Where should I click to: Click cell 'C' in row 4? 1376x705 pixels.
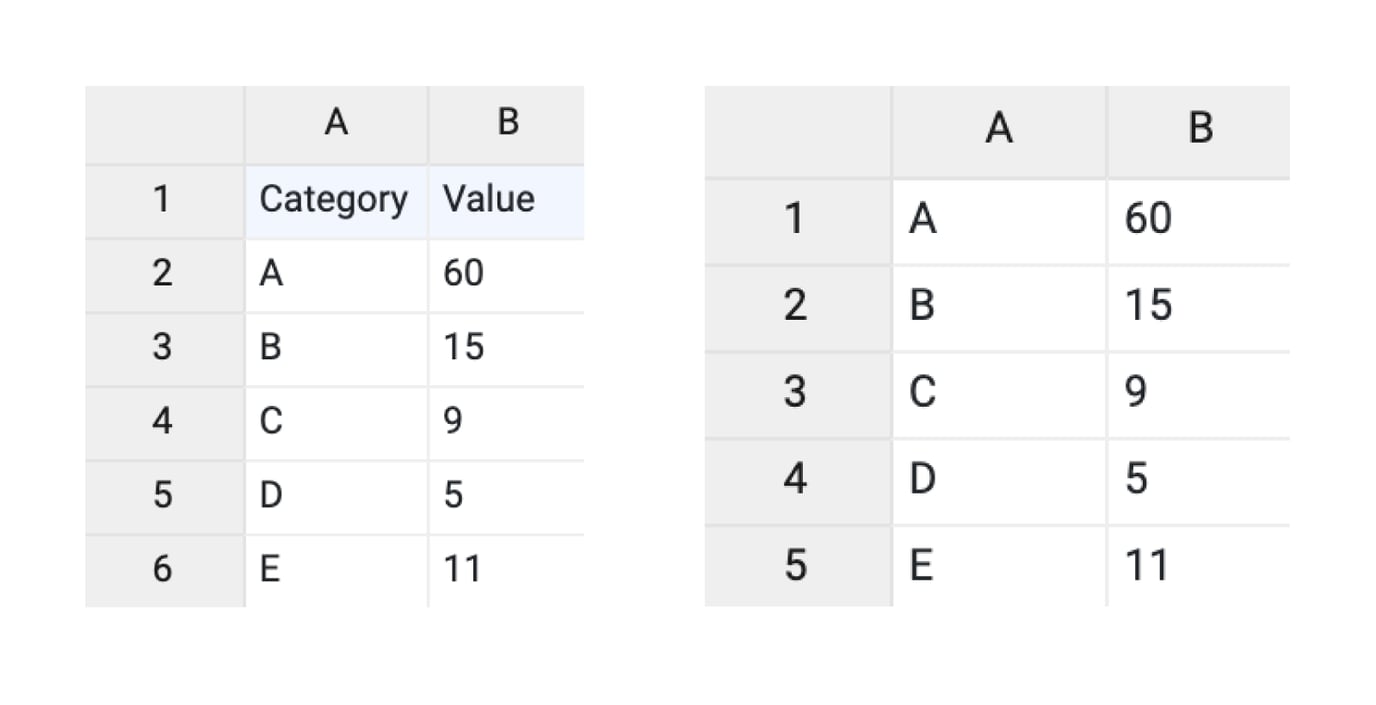point(334,421)
